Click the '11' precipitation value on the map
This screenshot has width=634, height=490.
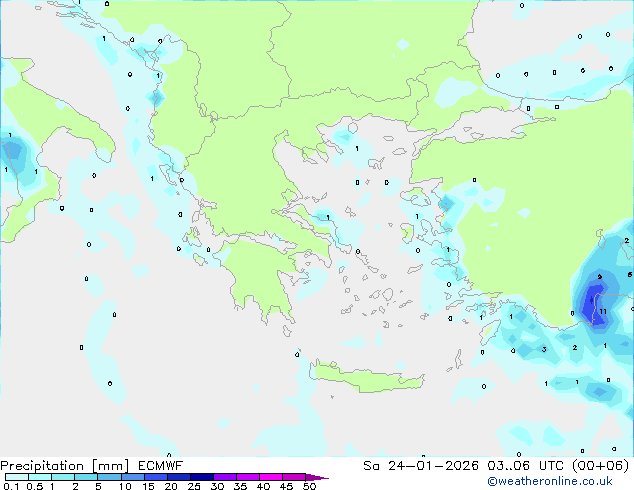(603, 311)
